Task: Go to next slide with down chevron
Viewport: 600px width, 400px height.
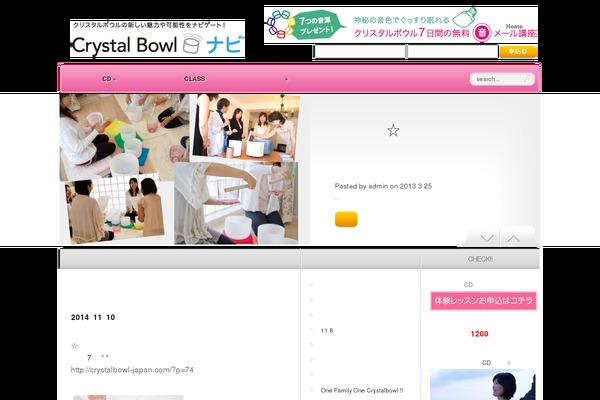Action: (487, 238)
